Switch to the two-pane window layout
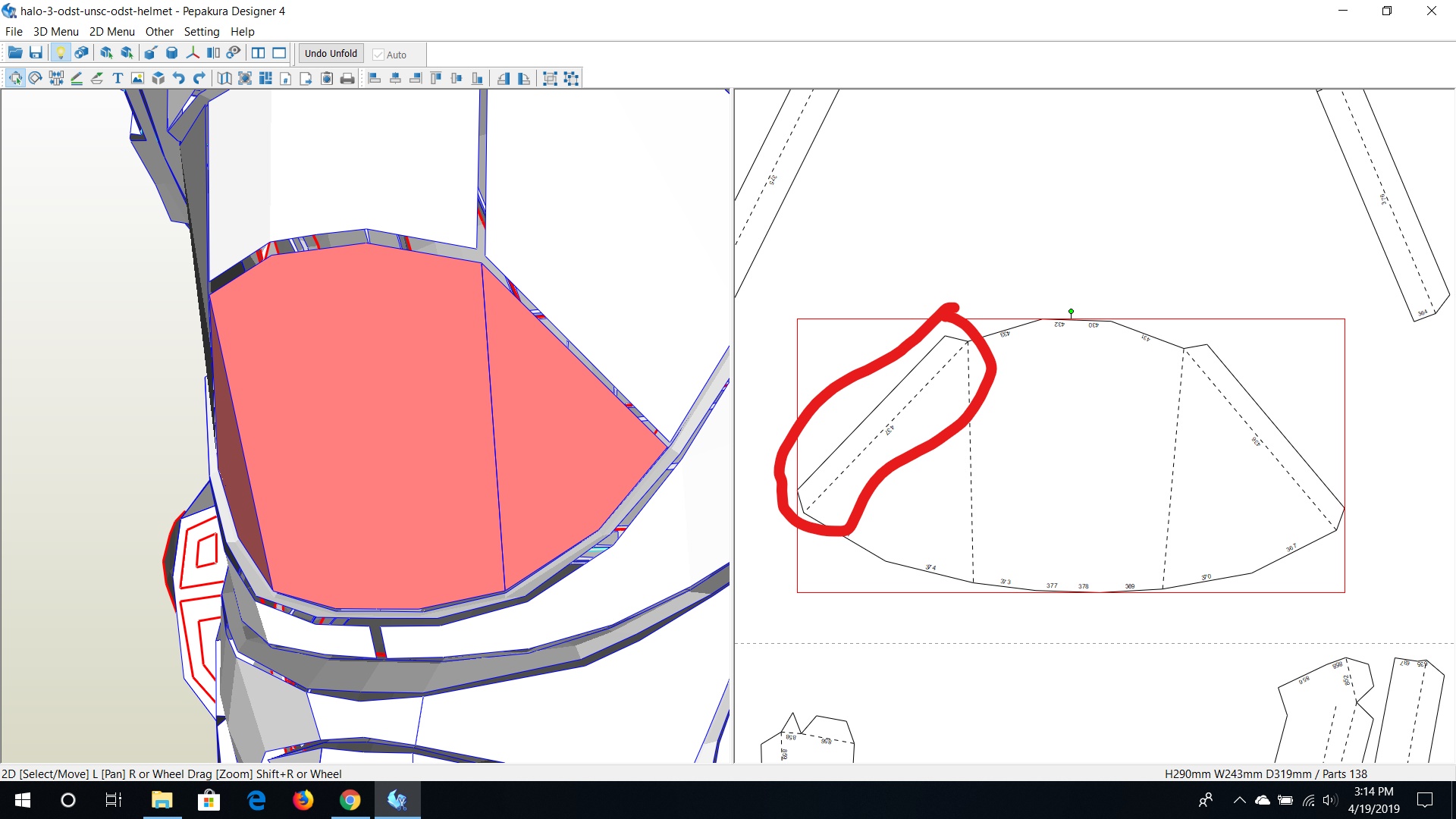Viewport: 1456px width, 819px height. click(258, 53)
